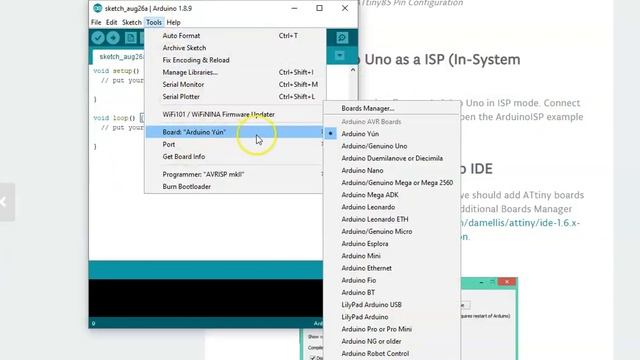Open the Sketch menu

tap(131, 22)
